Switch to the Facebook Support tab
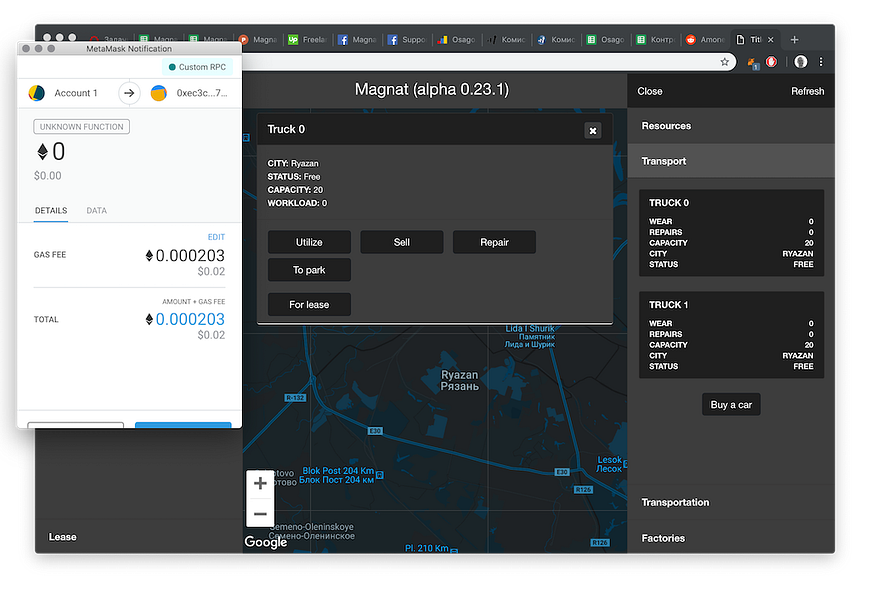The width and height of the screenshot is (870, 600). coord(407,39)
